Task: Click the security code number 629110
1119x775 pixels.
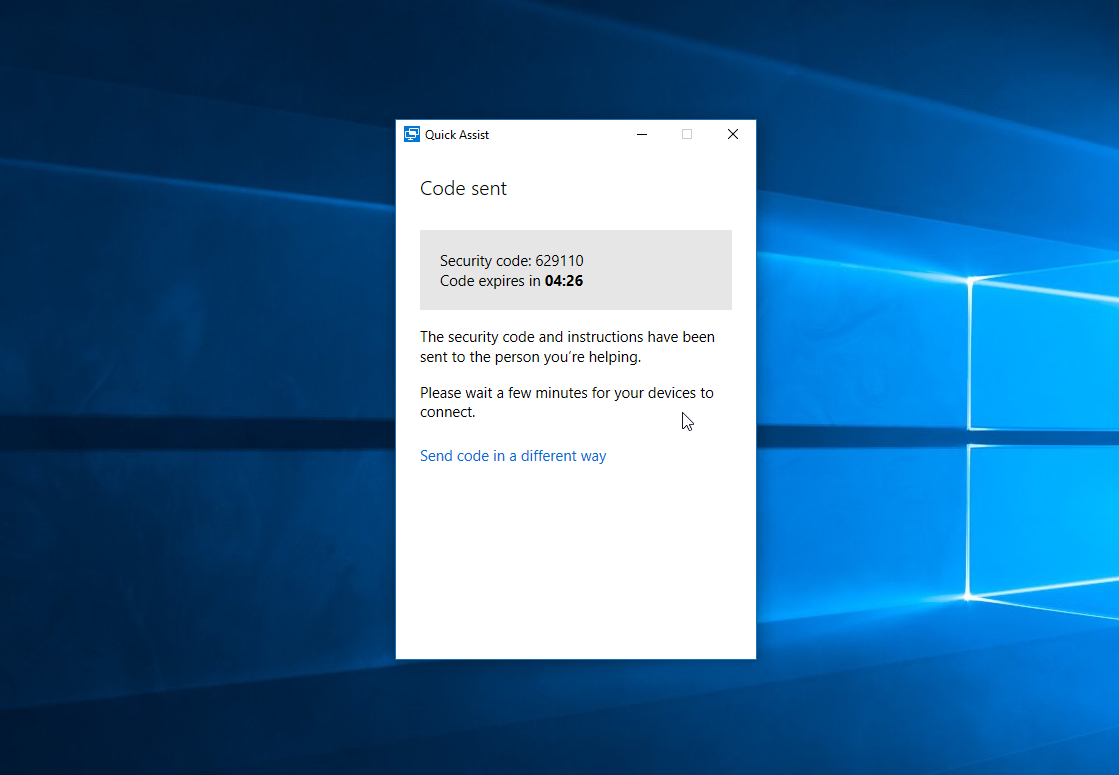Action: [559, 261]
